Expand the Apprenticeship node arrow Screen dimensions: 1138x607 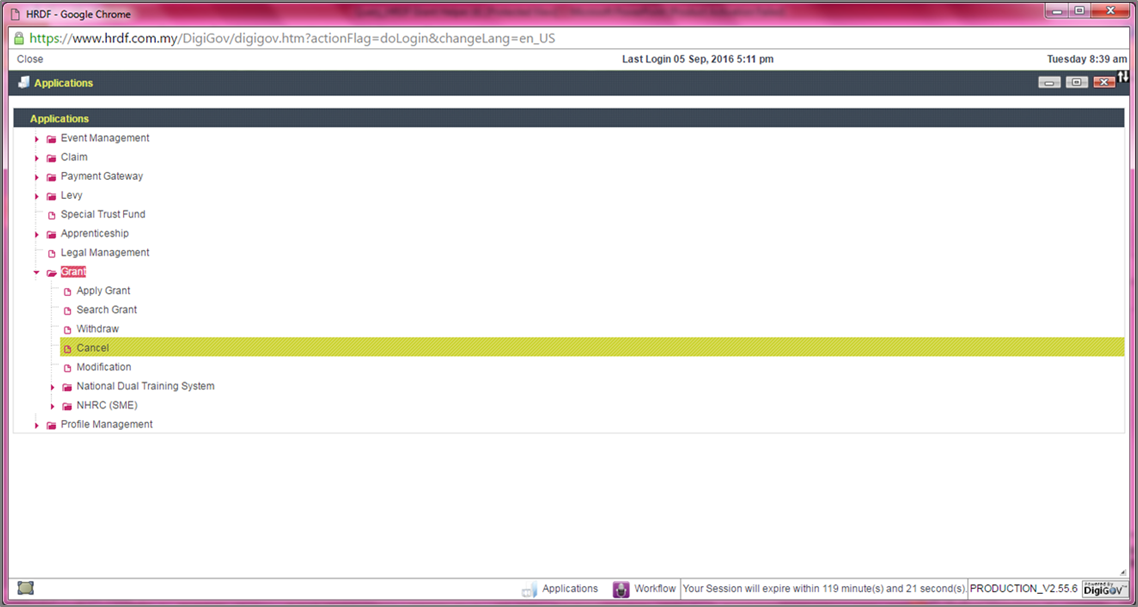[36, 234]
